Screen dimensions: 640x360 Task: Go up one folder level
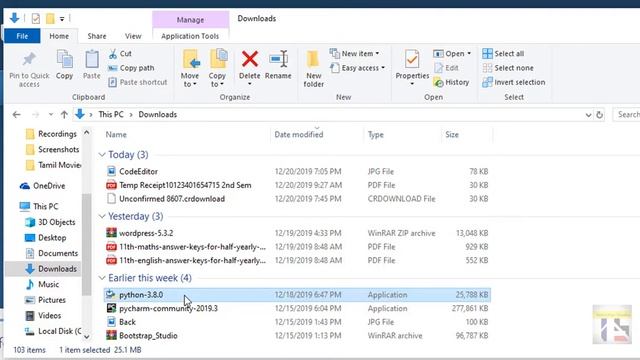[64, 115]
